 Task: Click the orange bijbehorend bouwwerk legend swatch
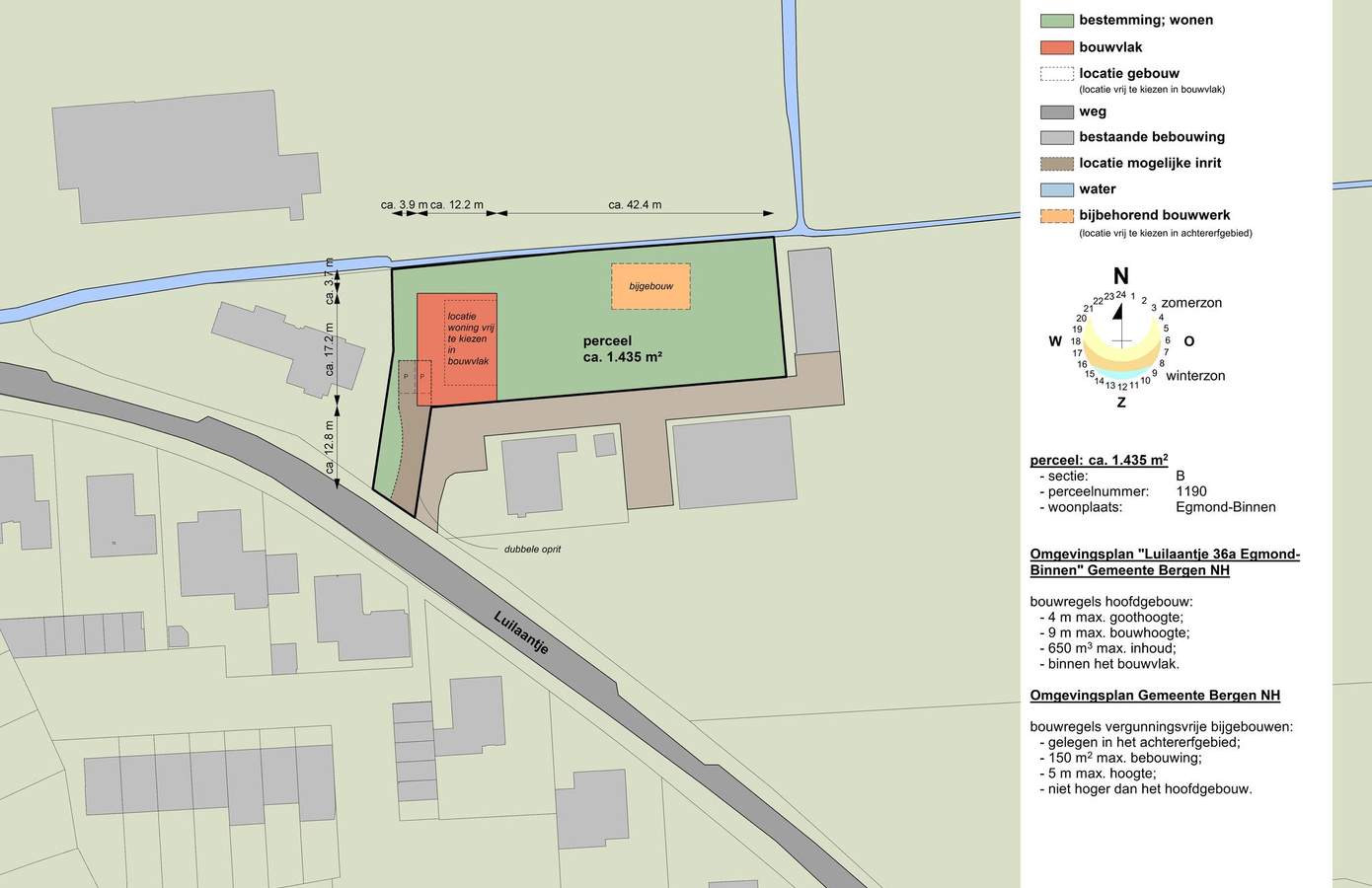(1056, 215)
